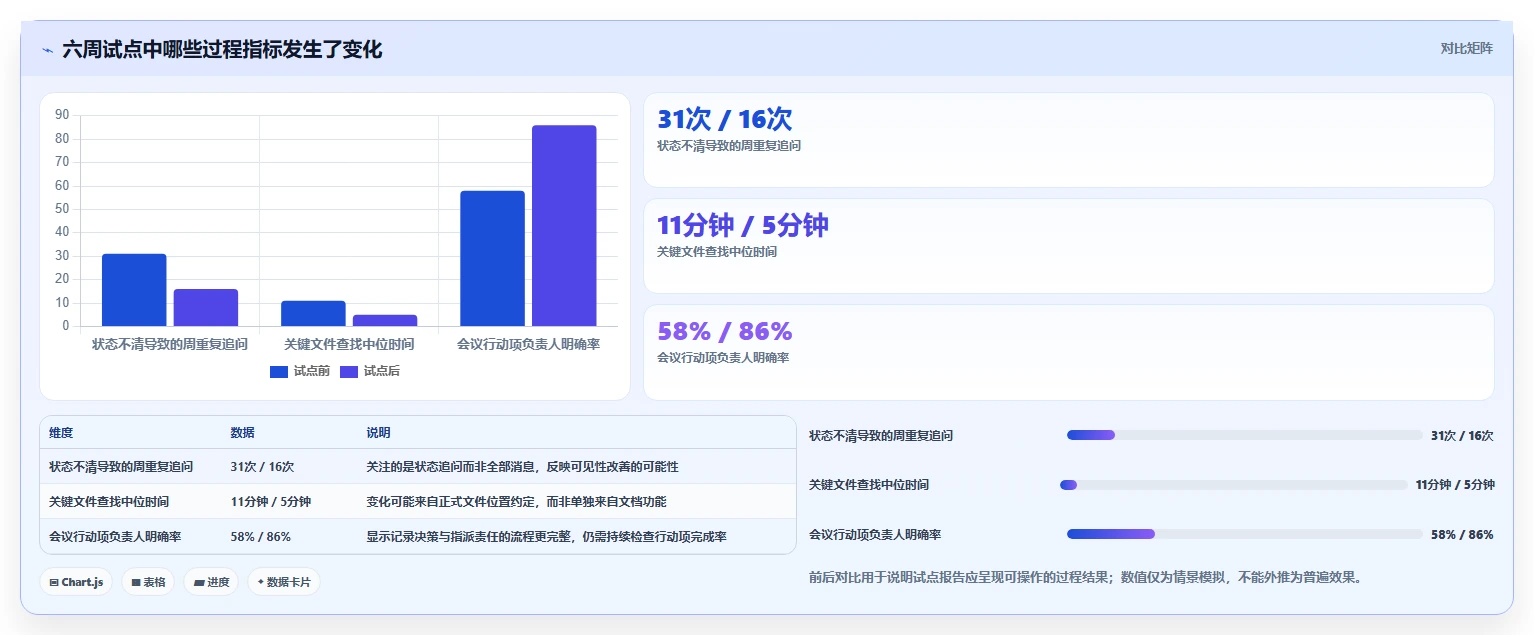This screenshot has width=1534, height=635.
Task: Select the 进度 tag chip
Action: point(211,582)
